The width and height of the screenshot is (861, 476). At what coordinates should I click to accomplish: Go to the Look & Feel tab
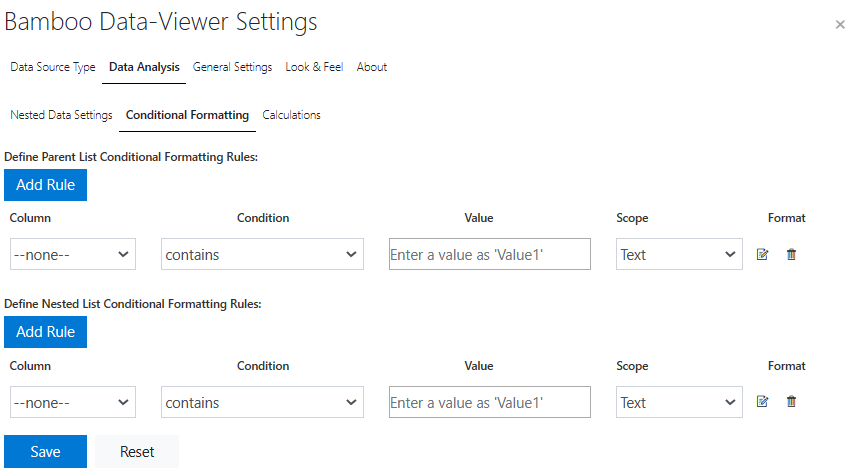314,67
